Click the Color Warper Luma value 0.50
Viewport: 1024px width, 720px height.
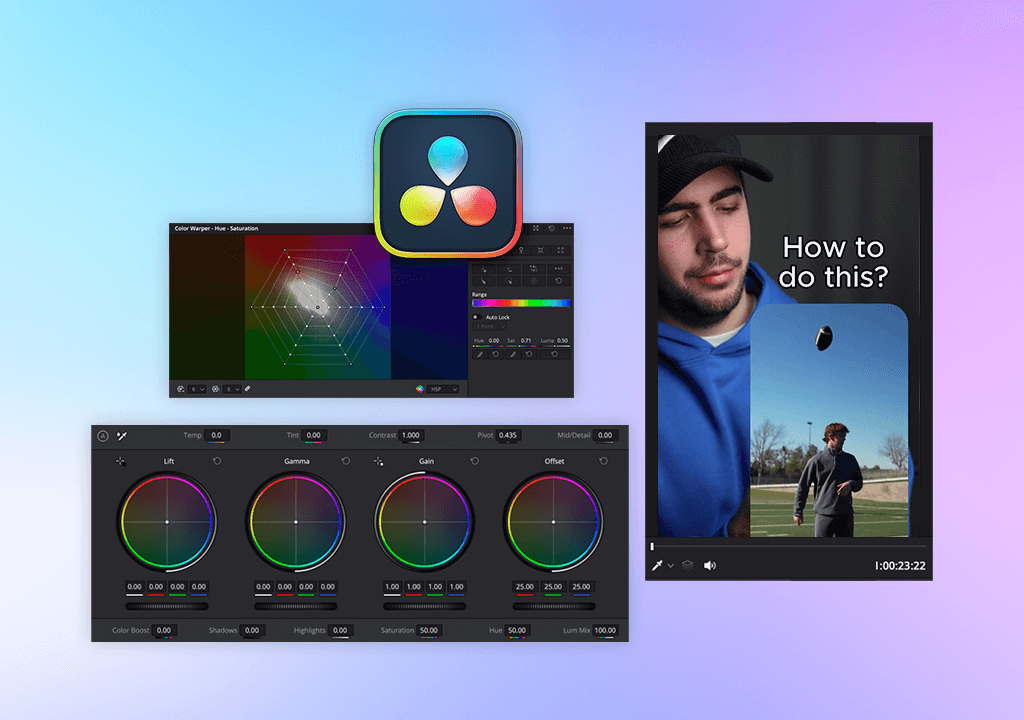(562, 341)
